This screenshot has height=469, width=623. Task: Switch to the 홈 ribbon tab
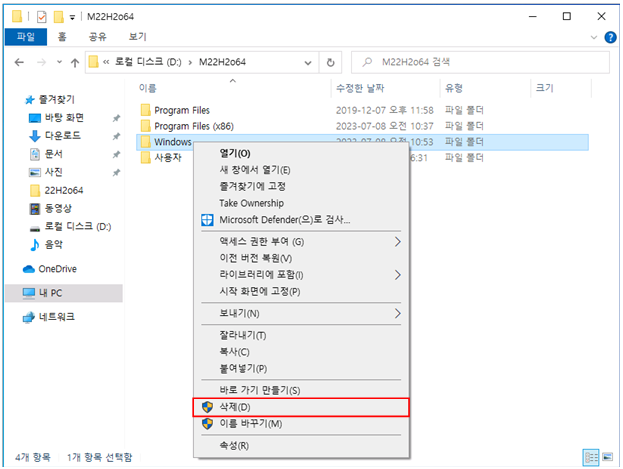(62, 37)
